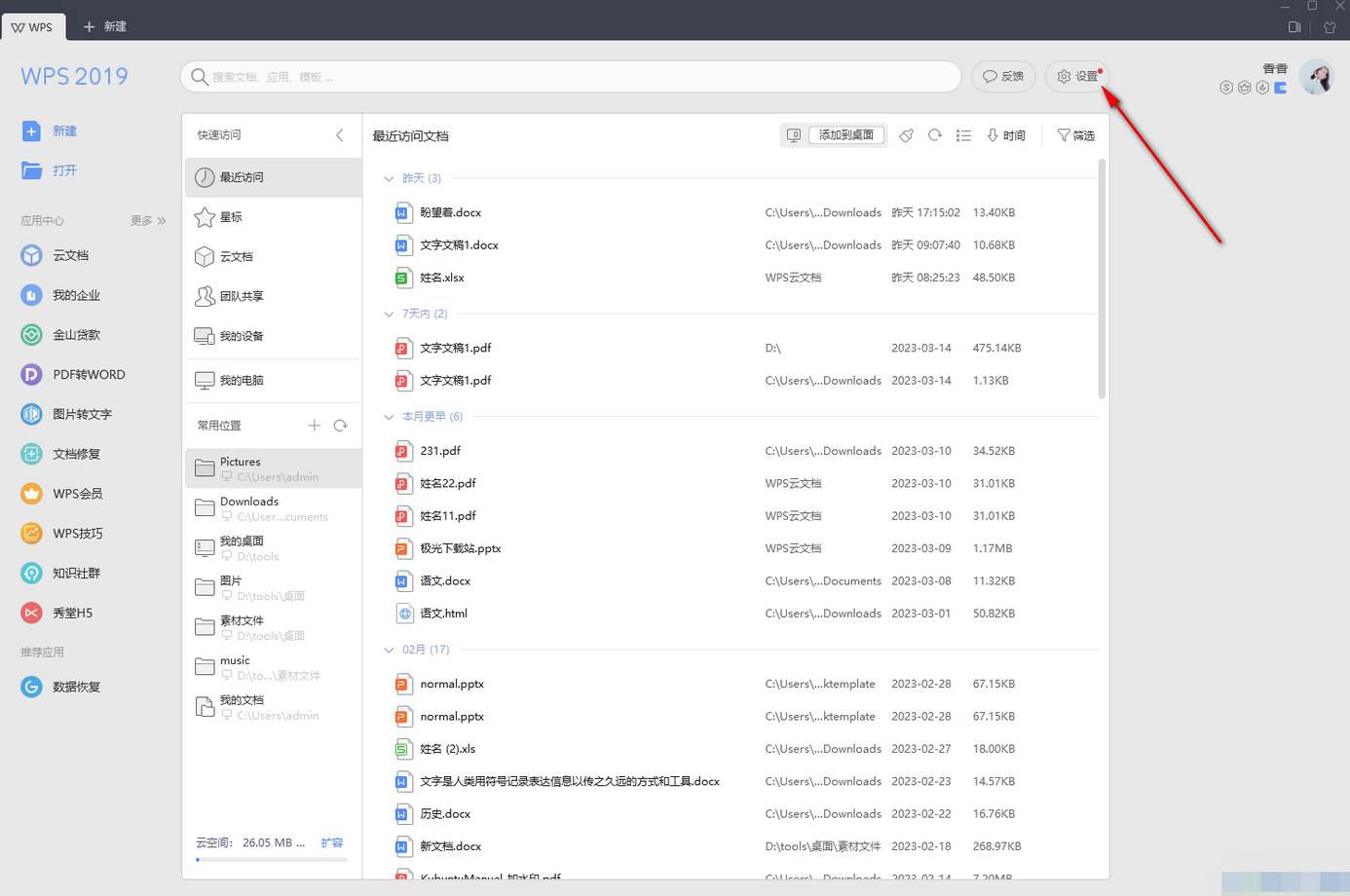1350x896 pixels.
Task: Sort documents by 时间
Action: 1006,135
